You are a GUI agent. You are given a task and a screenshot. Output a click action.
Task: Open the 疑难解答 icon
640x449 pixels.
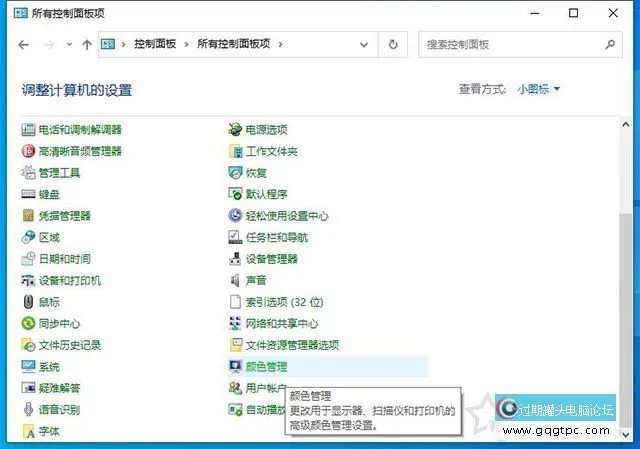(x=28, y=388)
